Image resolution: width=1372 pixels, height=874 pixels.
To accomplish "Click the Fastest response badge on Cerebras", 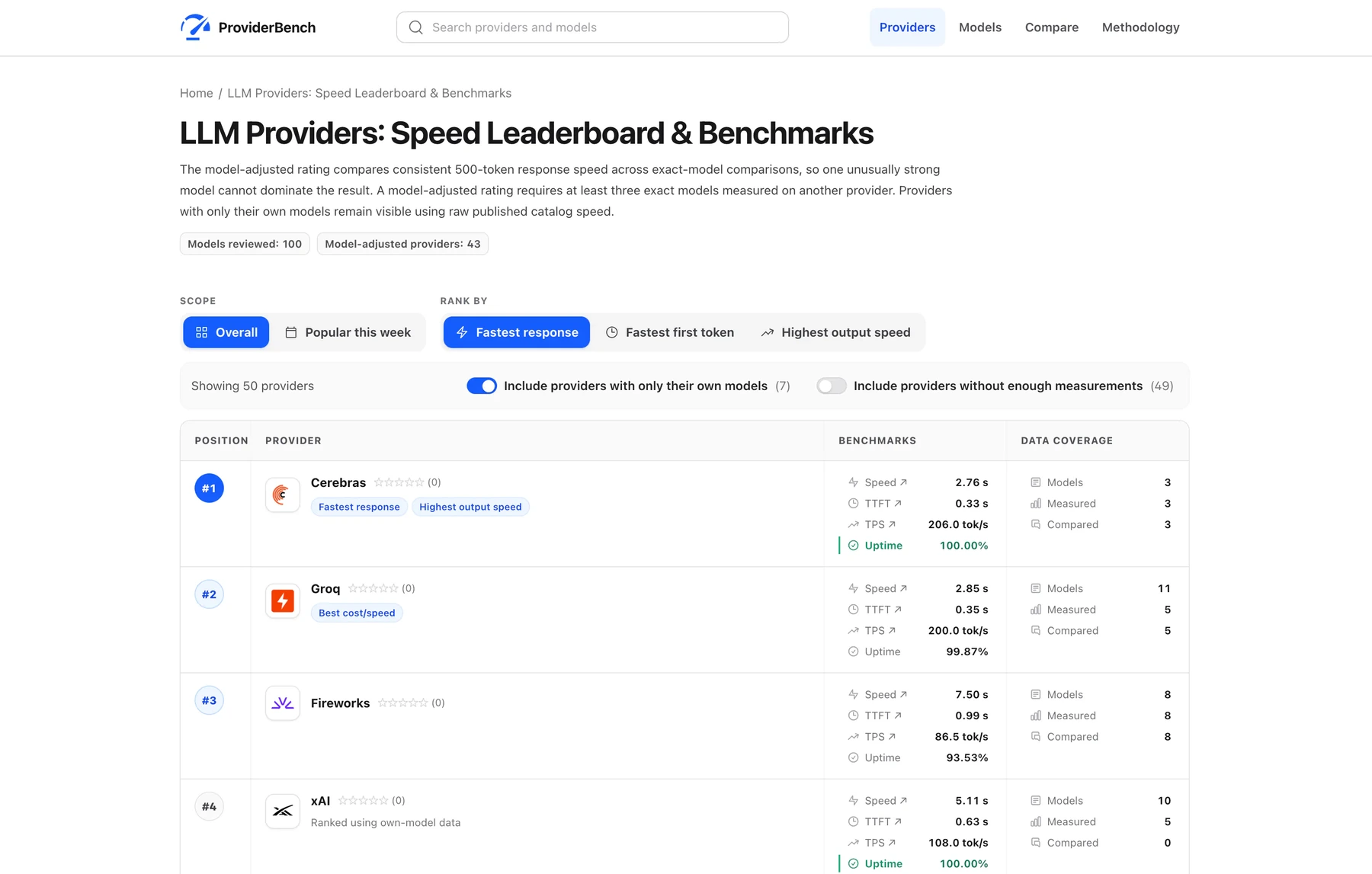I will pos(359,507).
